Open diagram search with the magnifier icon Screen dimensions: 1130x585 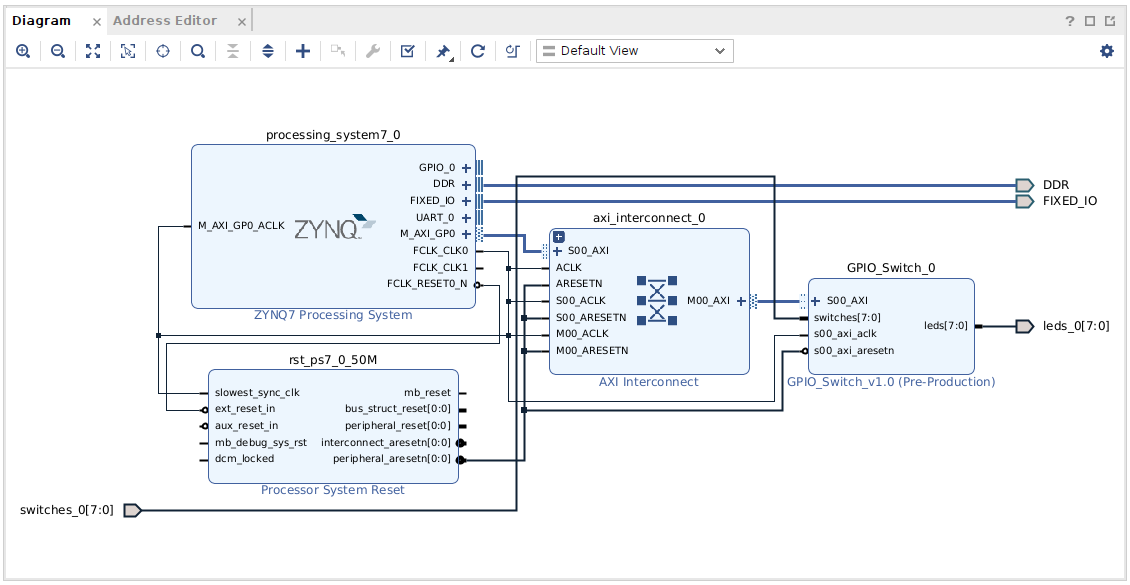pyautogui.click(x=198, y=51)
